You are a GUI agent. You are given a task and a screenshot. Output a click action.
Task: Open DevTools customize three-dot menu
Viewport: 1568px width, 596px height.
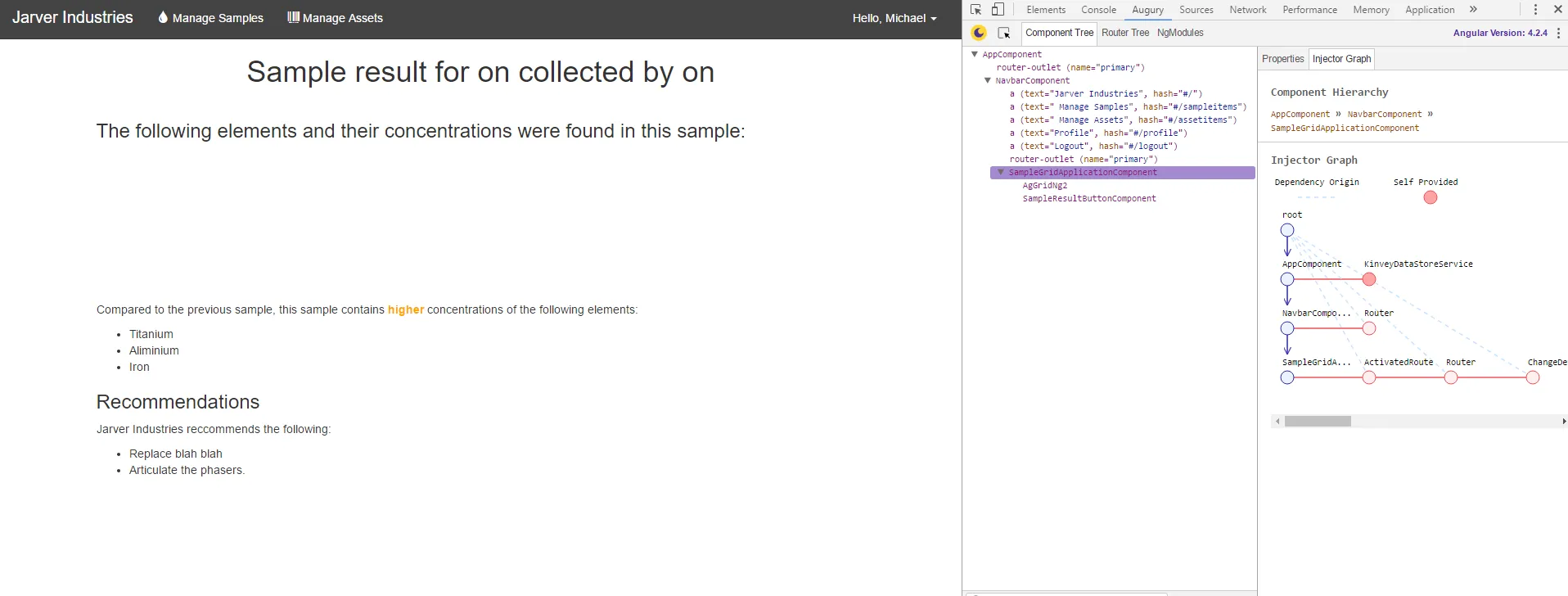pos(1535,10)
